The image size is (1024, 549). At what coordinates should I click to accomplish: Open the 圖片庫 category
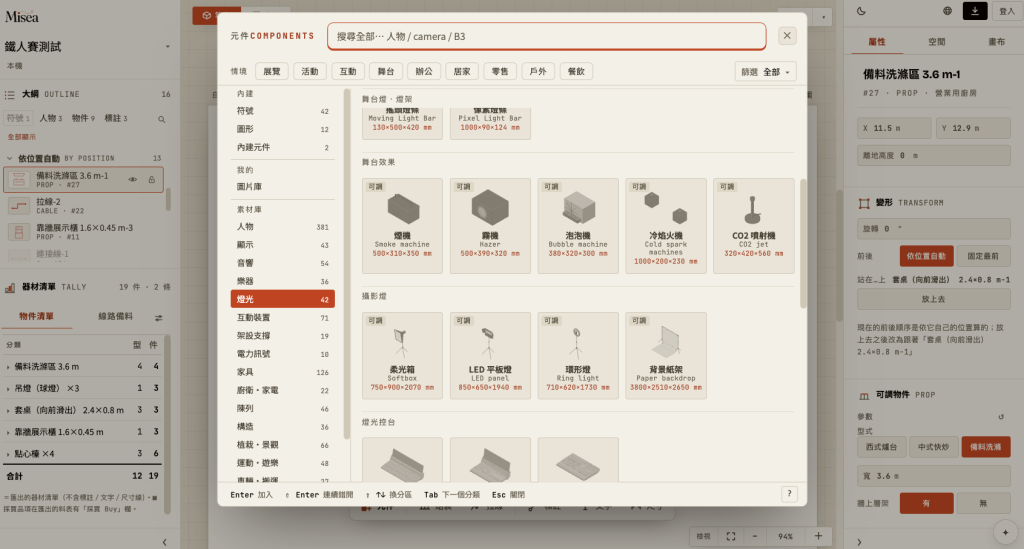(x=282, y=187)
